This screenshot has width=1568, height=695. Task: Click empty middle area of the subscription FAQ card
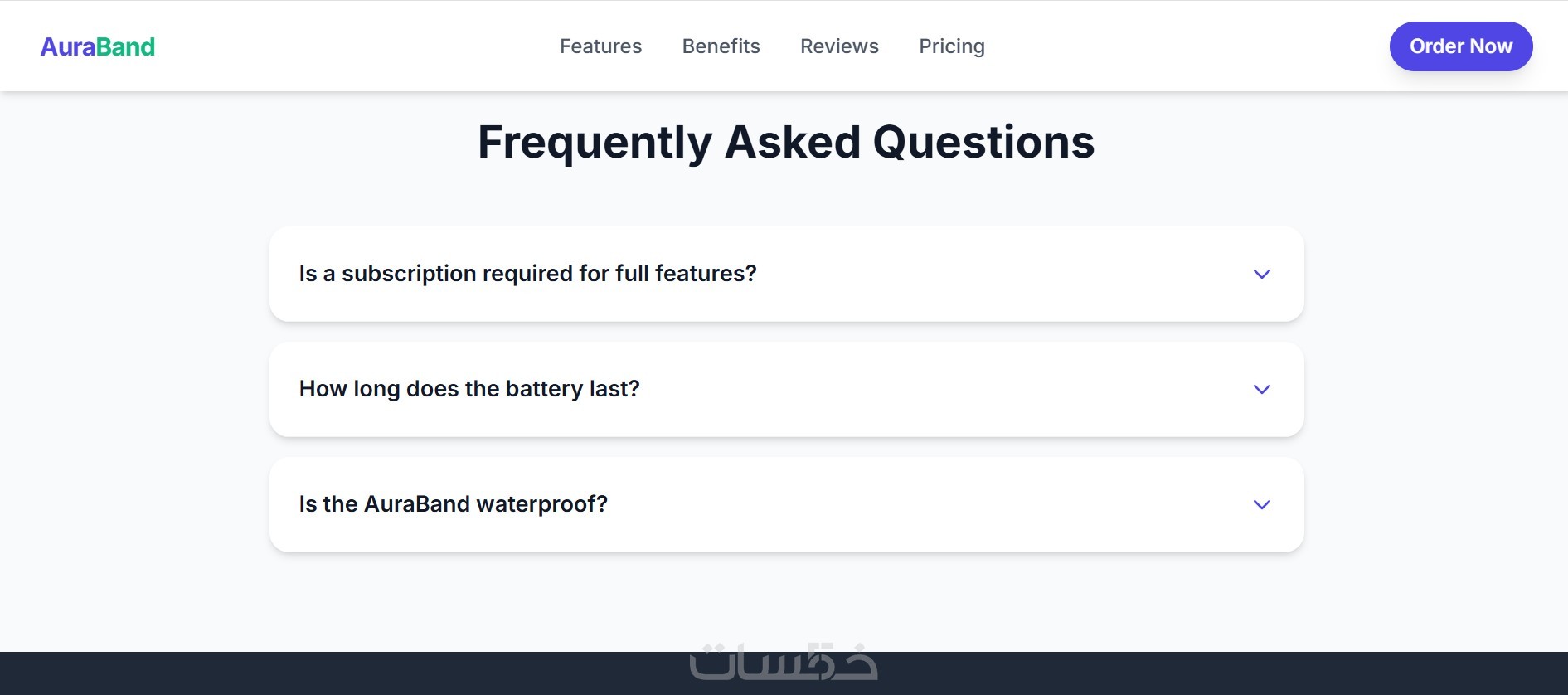(995, 274)
